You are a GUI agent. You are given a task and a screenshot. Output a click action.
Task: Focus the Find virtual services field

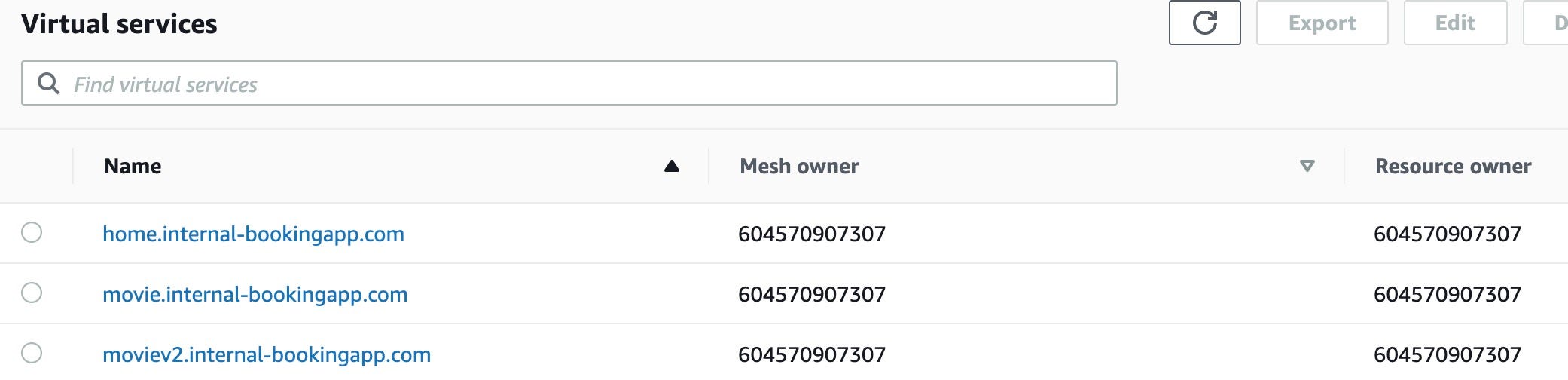569,83
